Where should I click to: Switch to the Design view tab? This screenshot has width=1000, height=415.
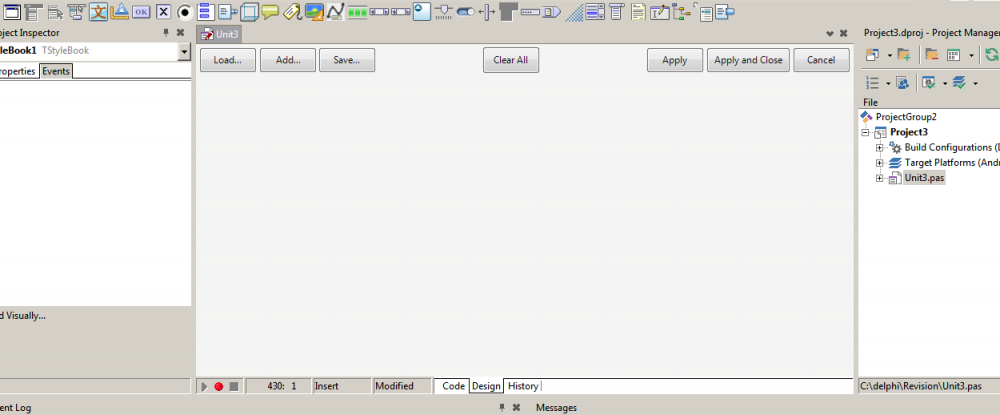pyautogui.click(x=486, y=386)
